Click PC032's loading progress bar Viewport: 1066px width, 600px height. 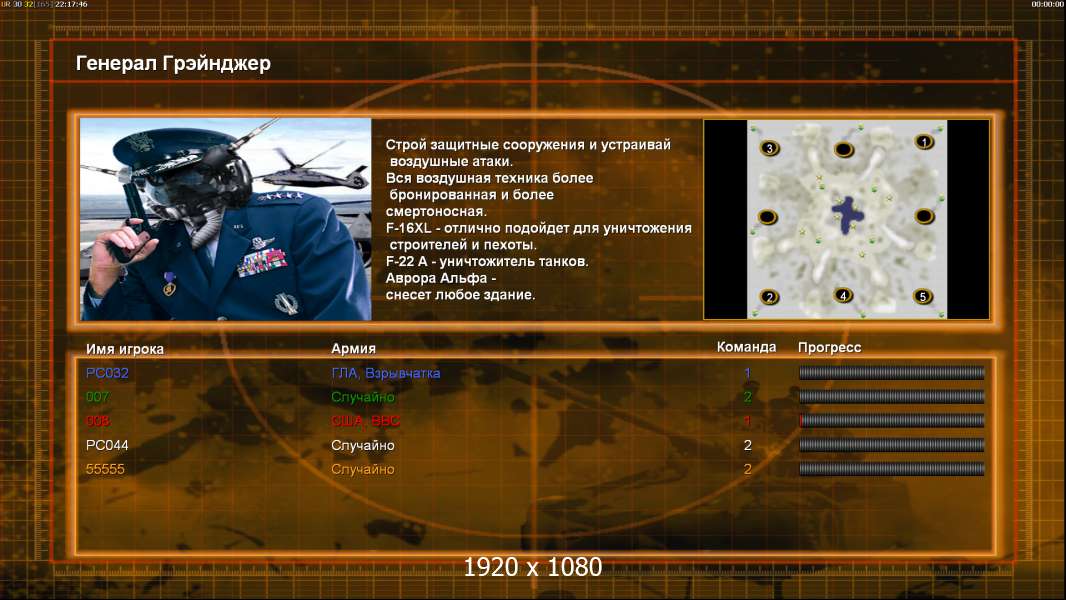pyautogui.click(x=891, y=372)
